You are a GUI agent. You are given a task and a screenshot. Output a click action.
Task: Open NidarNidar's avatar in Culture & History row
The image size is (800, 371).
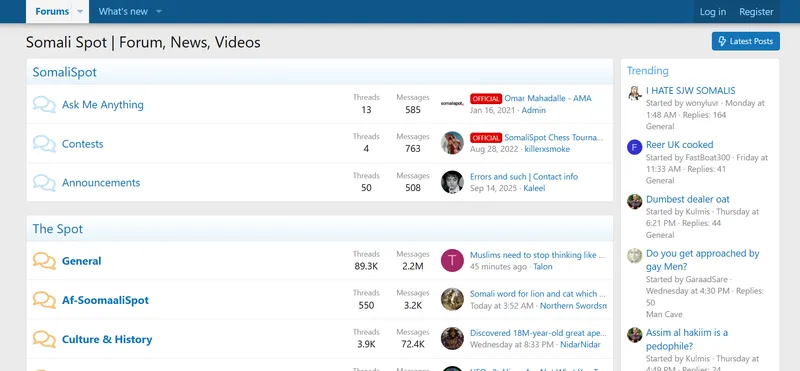pos(452,338)
